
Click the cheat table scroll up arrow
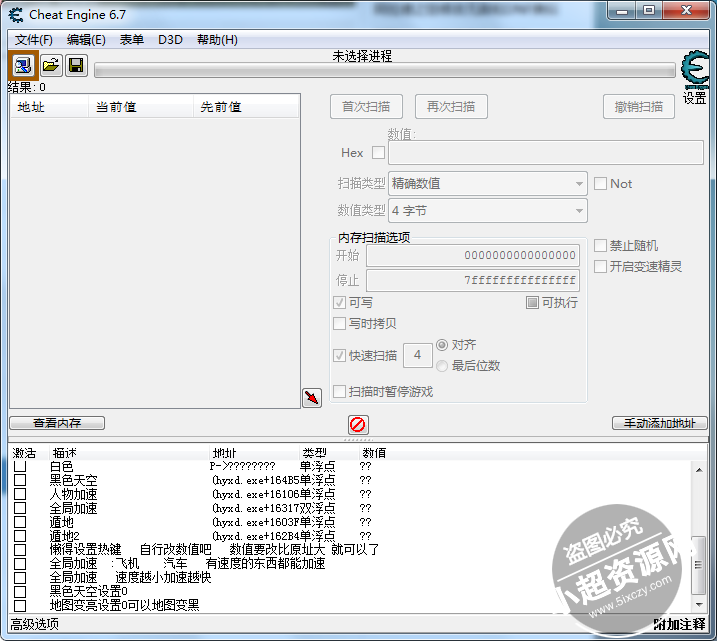click(x=699, y=470)
